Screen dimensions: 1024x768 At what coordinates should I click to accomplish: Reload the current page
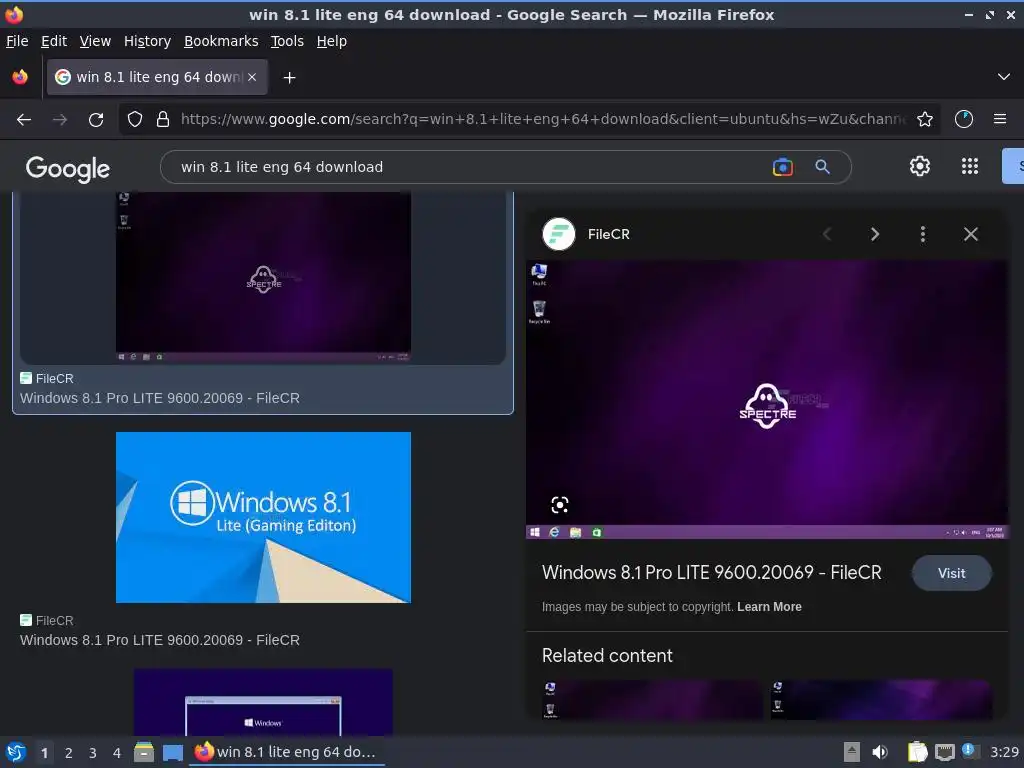96,120
